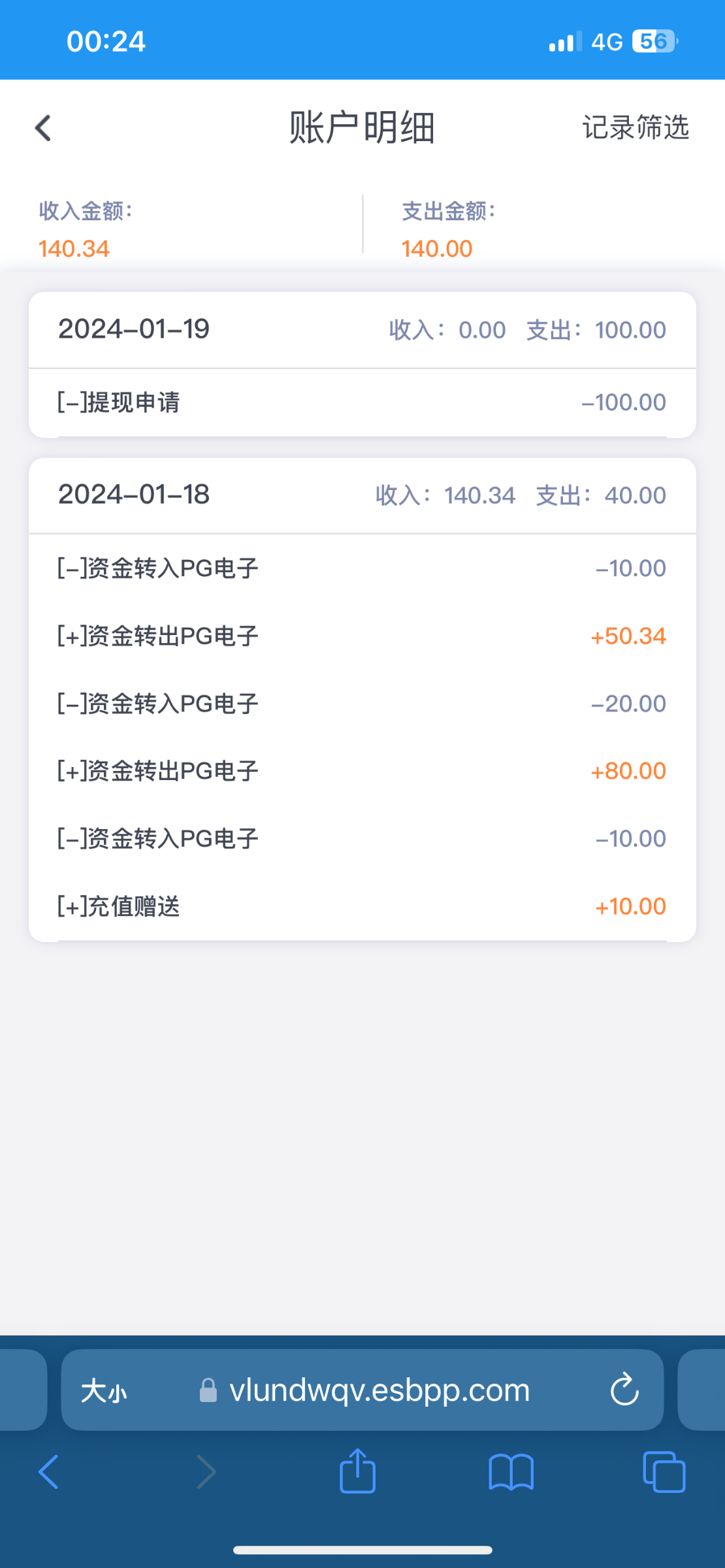Tap the back arrow in page header
The height and width of the screenshot is (1568, 725).
tap(43, 128)
